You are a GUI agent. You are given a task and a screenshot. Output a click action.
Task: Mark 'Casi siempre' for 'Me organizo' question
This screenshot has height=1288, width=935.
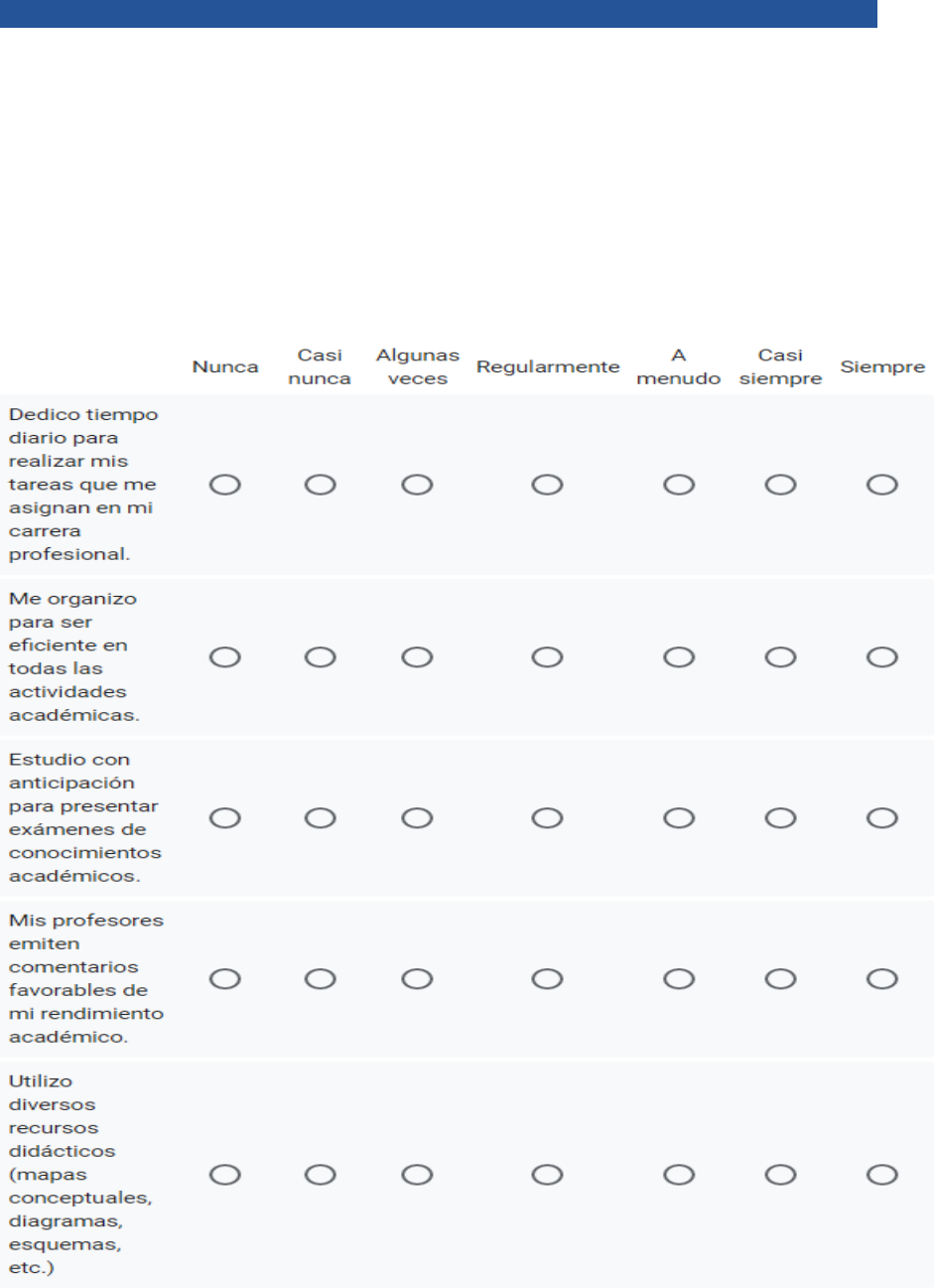[x=781, y=657]
